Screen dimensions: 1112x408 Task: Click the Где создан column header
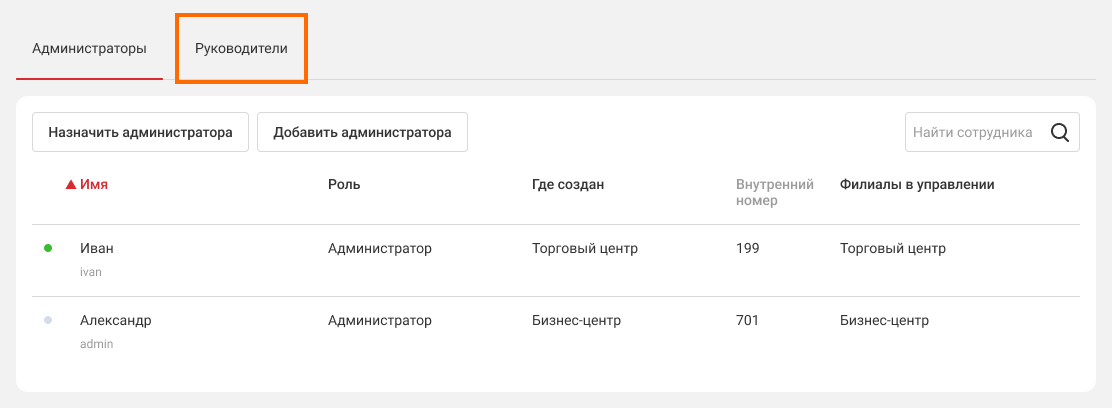tap(568, 185)
